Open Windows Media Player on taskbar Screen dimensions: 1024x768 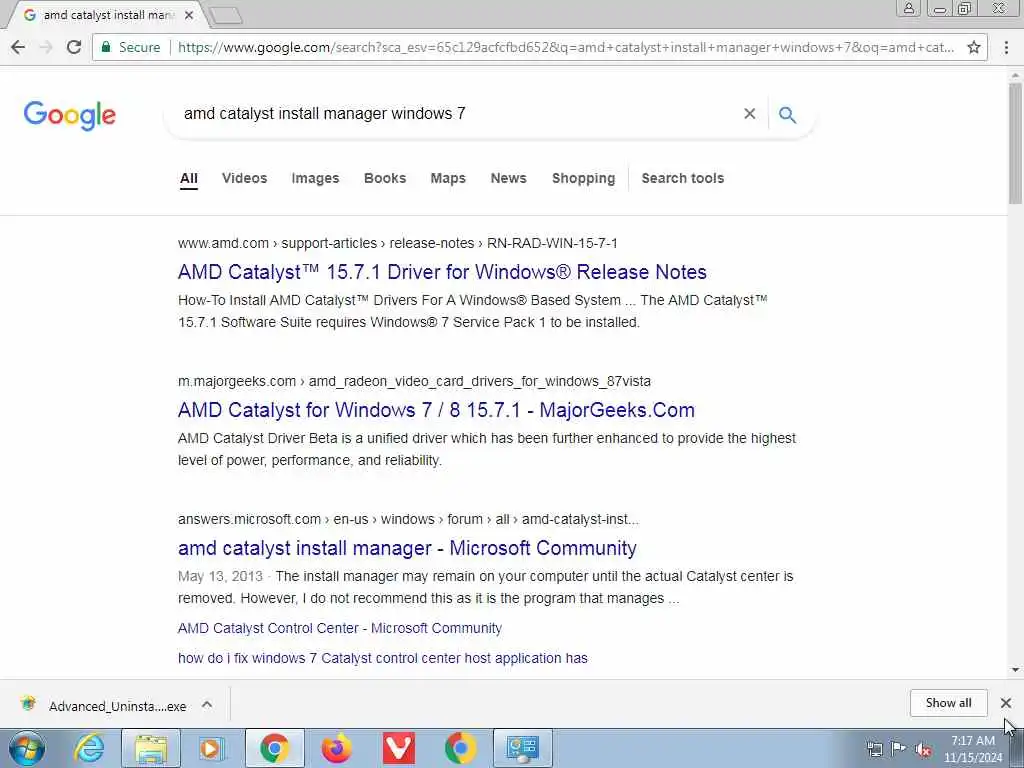(x=211, y=748)
